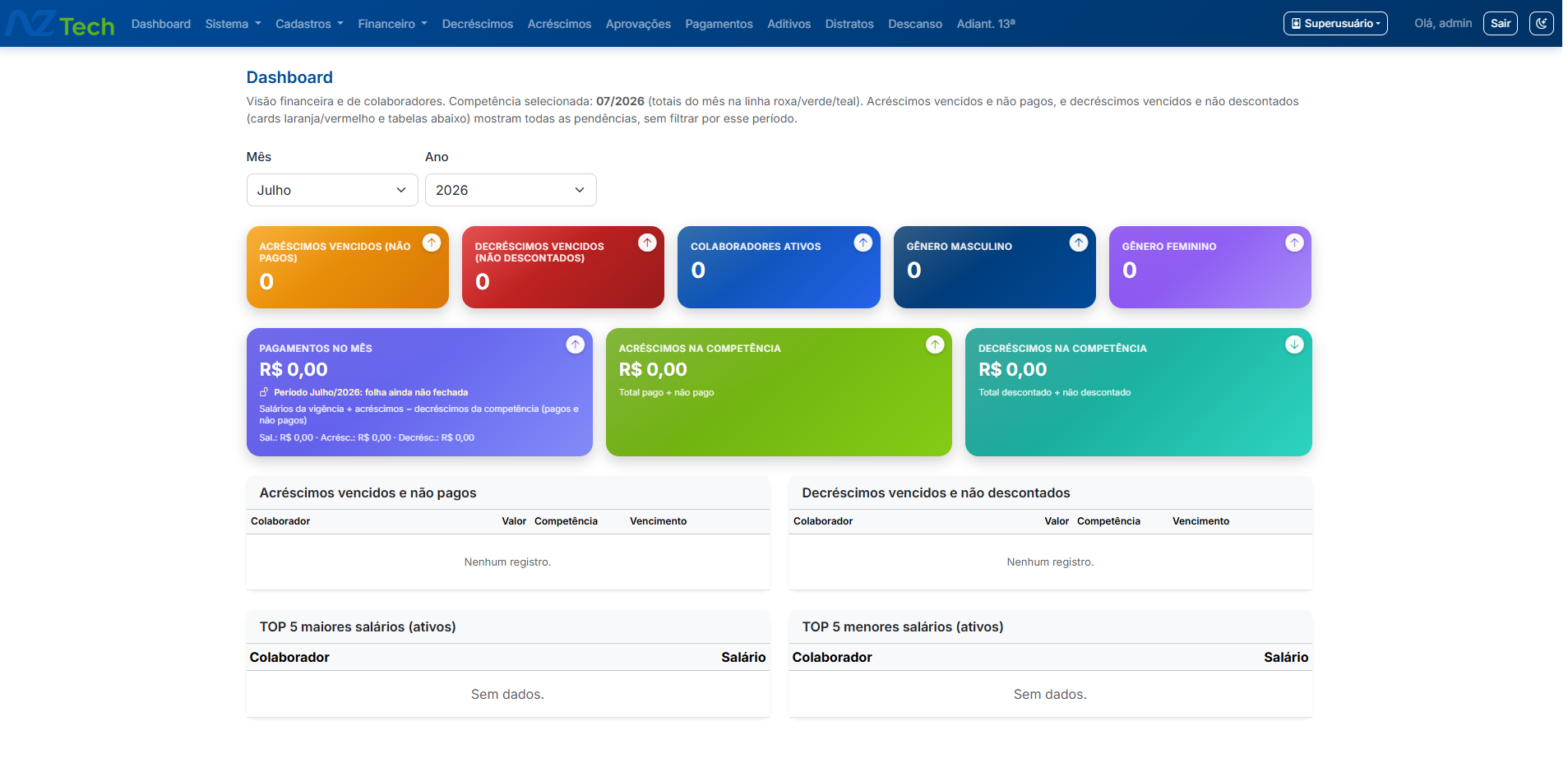Click the Sair logout button
Viewport: 1568px width, 772px height.
tap(1501, 23)
